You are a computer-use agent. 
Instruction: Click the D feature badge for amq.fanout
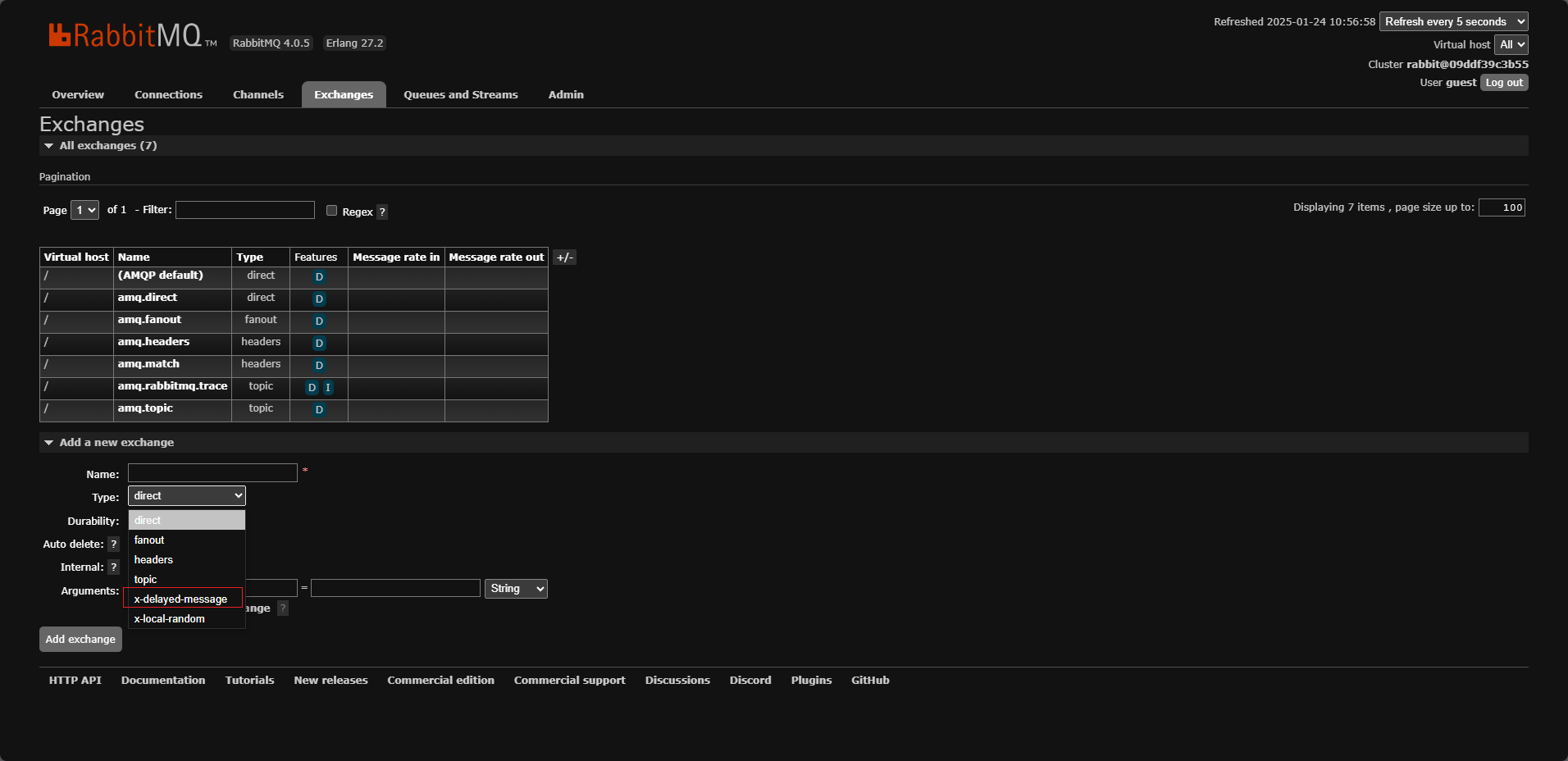pyautogui.click(x=319, y=321)
